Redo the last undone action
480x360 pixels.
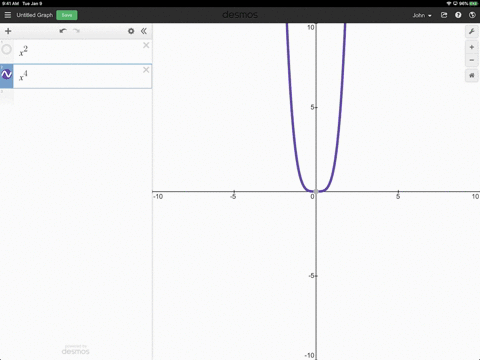tap(76, 31)
